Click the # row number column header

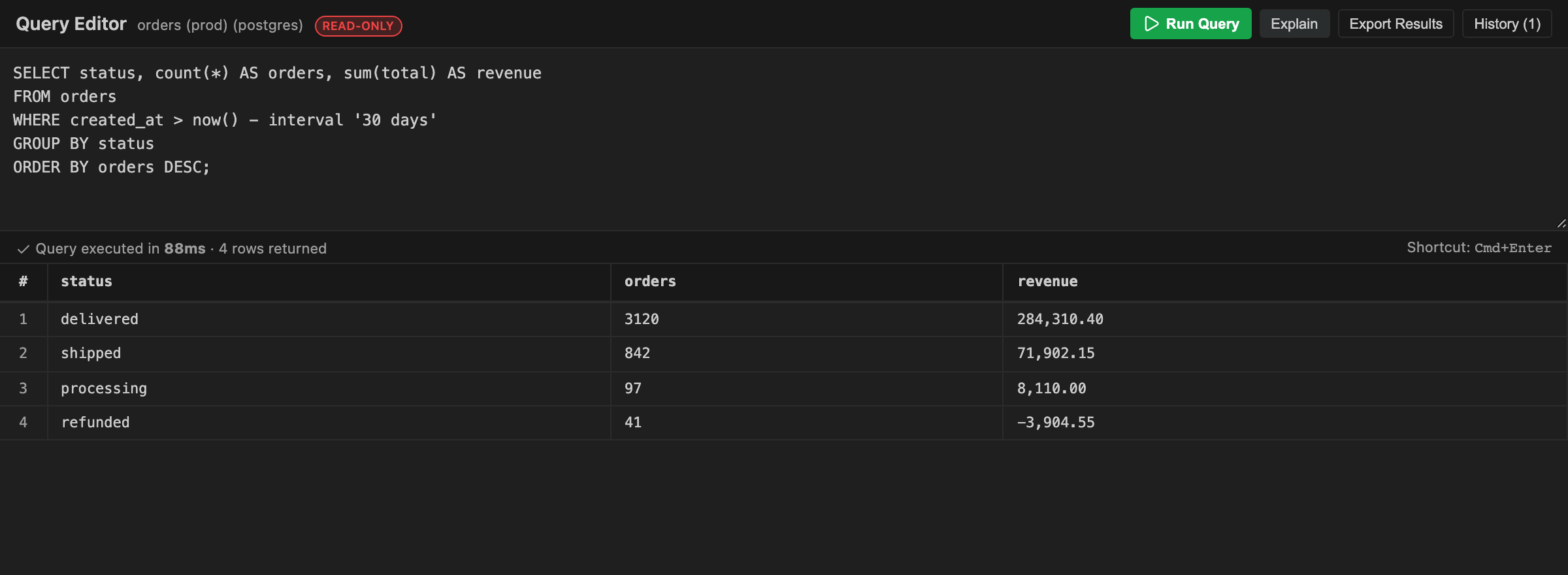pos(24,282)
